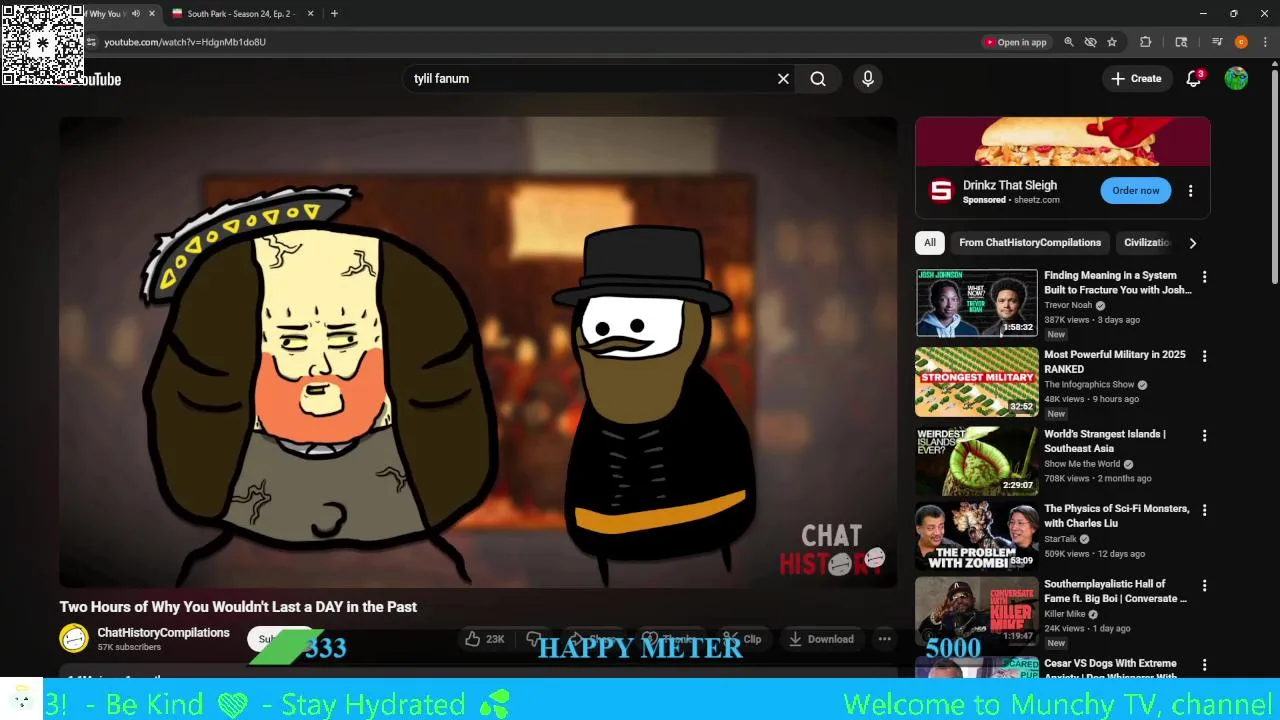Open the YouTube account avatar menu
The height and width of the screenshot is (720, 1280).
(1236, 79)
